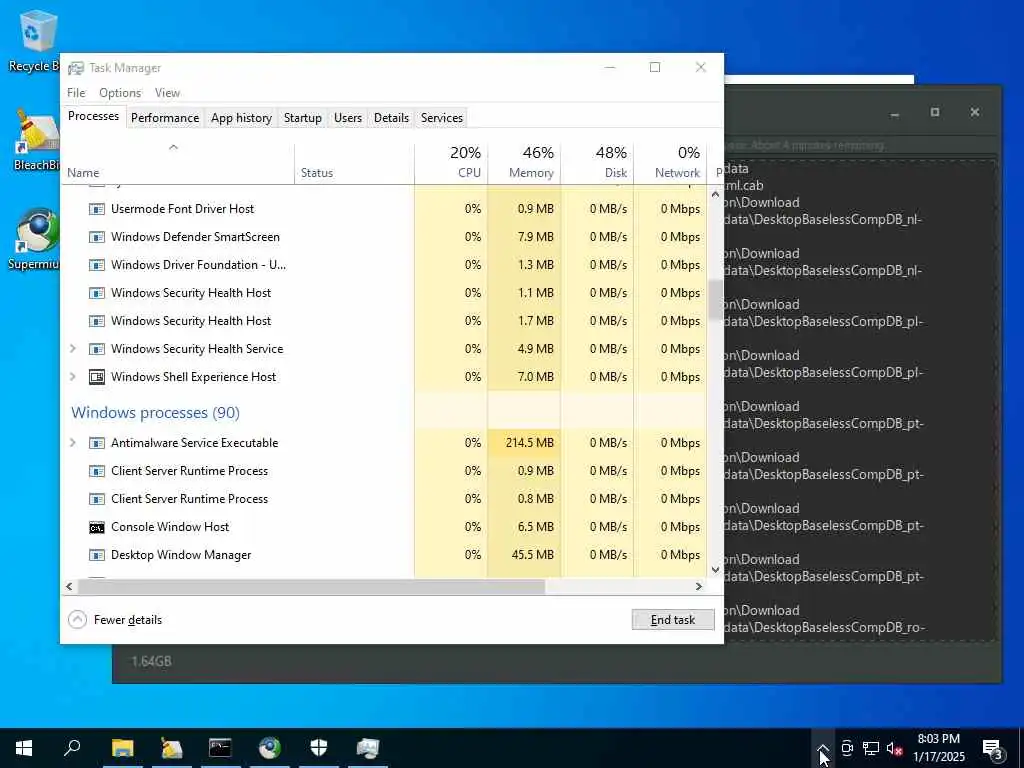Click the Windows Security Health Service icon
The width and height of the screenshot is (1024, 768).
(x=97, y=349)
